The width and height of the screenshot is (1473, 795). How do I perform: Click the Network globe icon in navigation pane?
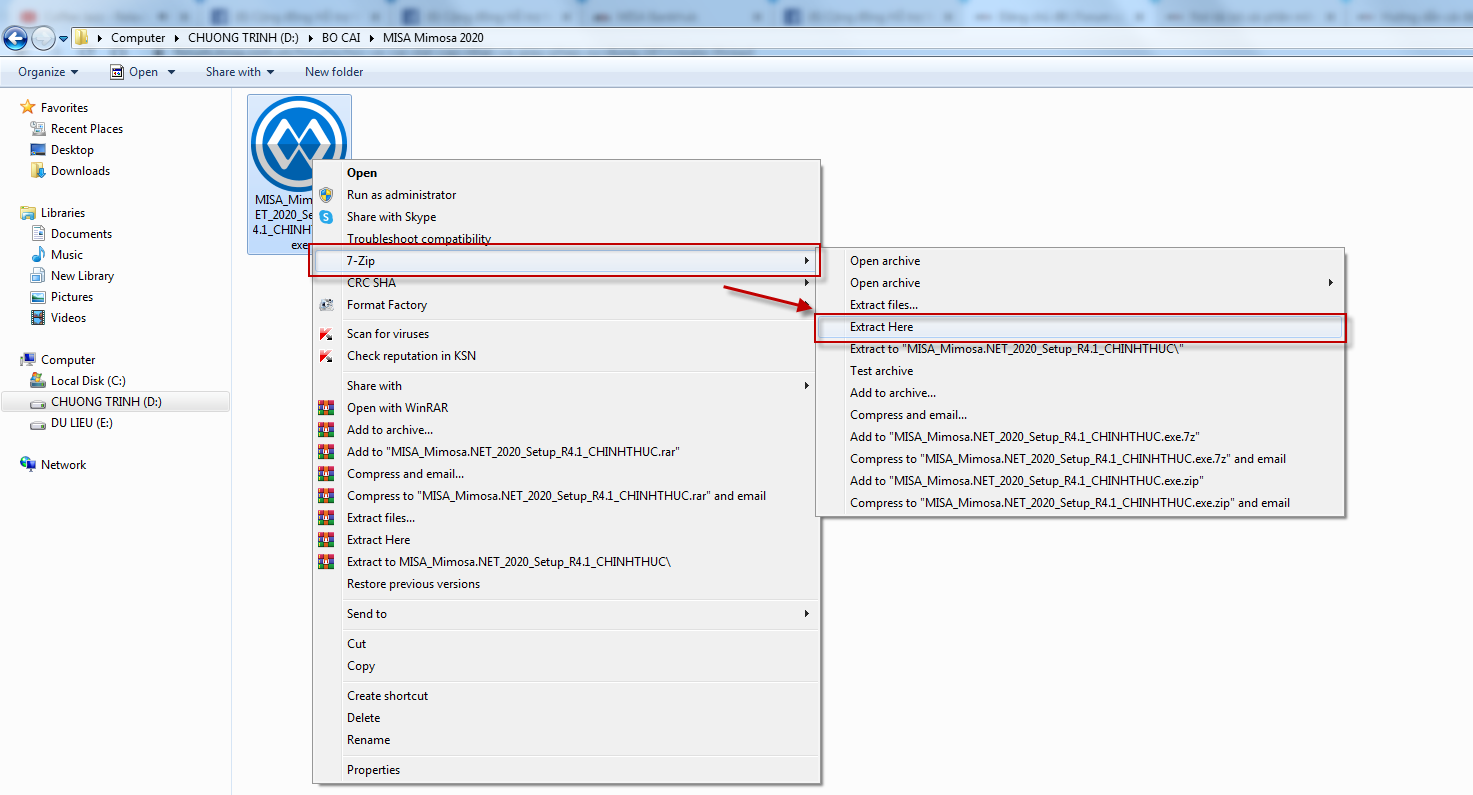28,465
